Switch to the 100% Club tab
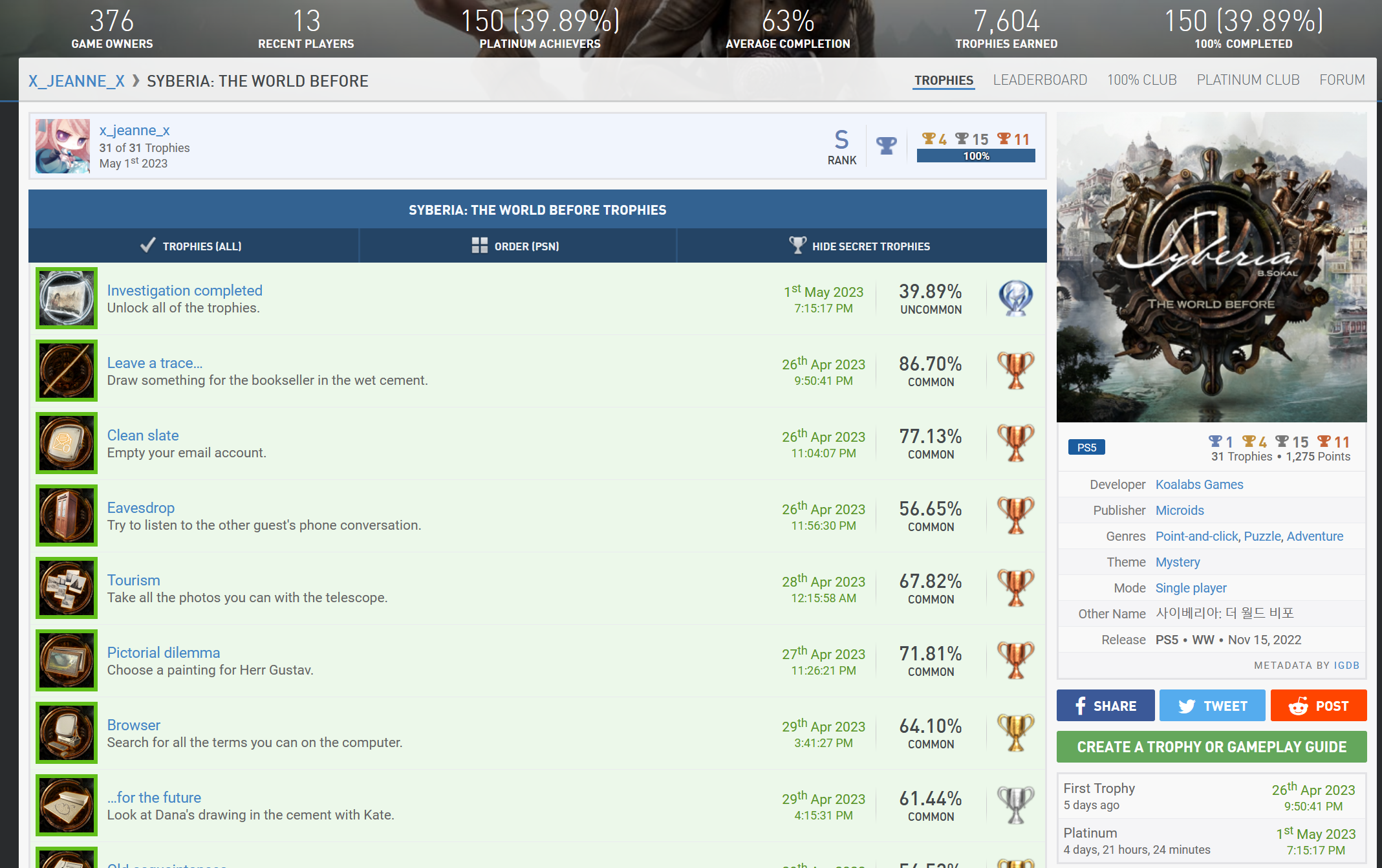The image size is (1382, 868). 1141,80
